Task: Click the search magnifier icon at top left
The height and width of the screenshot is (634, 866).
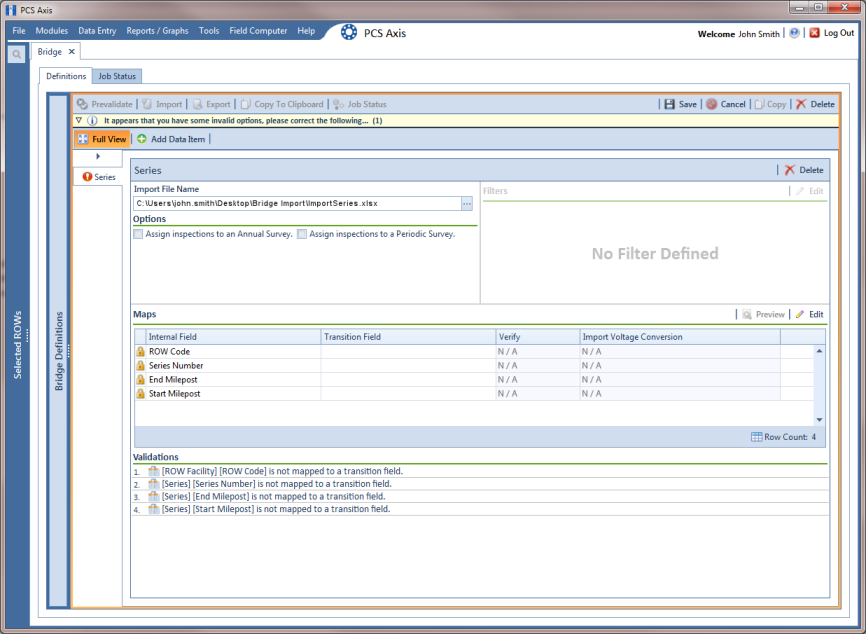Action: (x=17, y=54)
